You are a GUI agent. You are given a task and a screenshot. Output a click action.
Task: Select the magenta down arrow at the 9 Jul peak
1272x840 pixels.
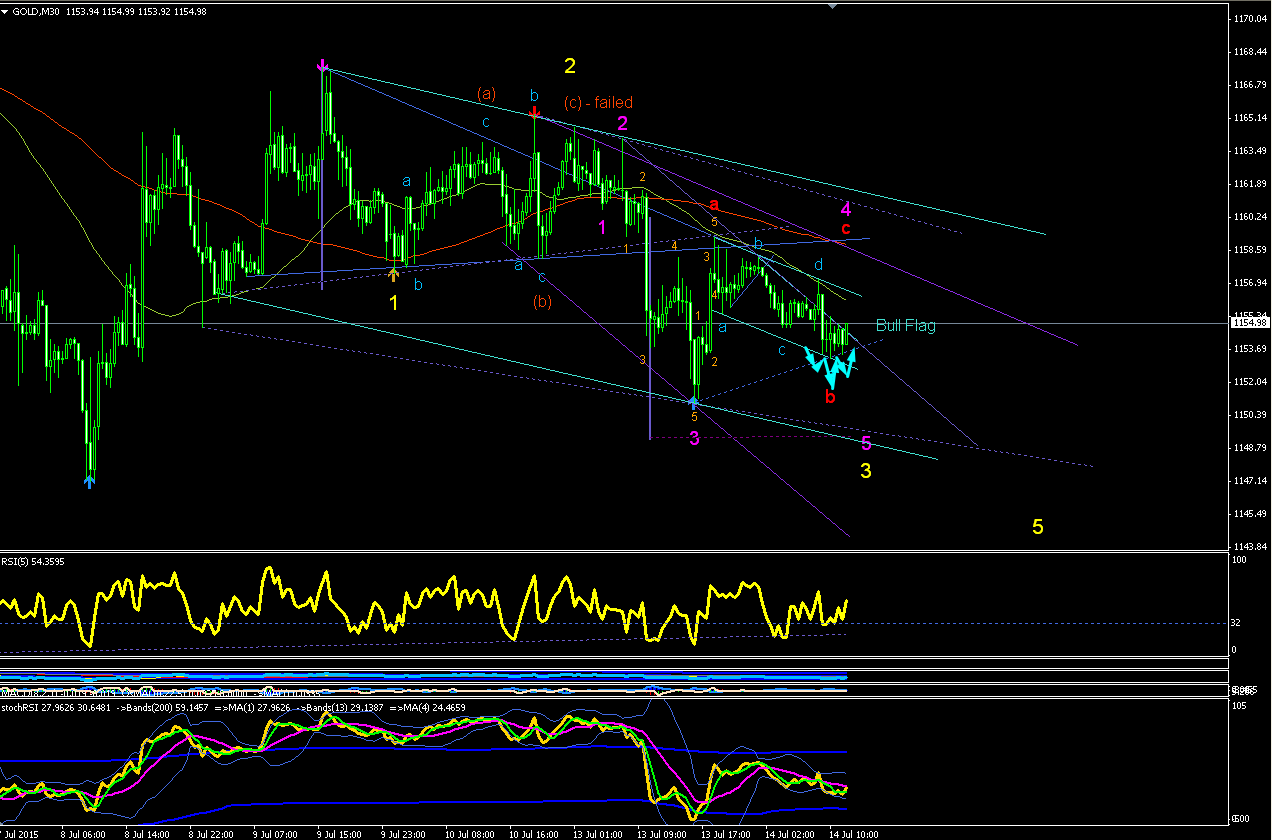point(322,67)
